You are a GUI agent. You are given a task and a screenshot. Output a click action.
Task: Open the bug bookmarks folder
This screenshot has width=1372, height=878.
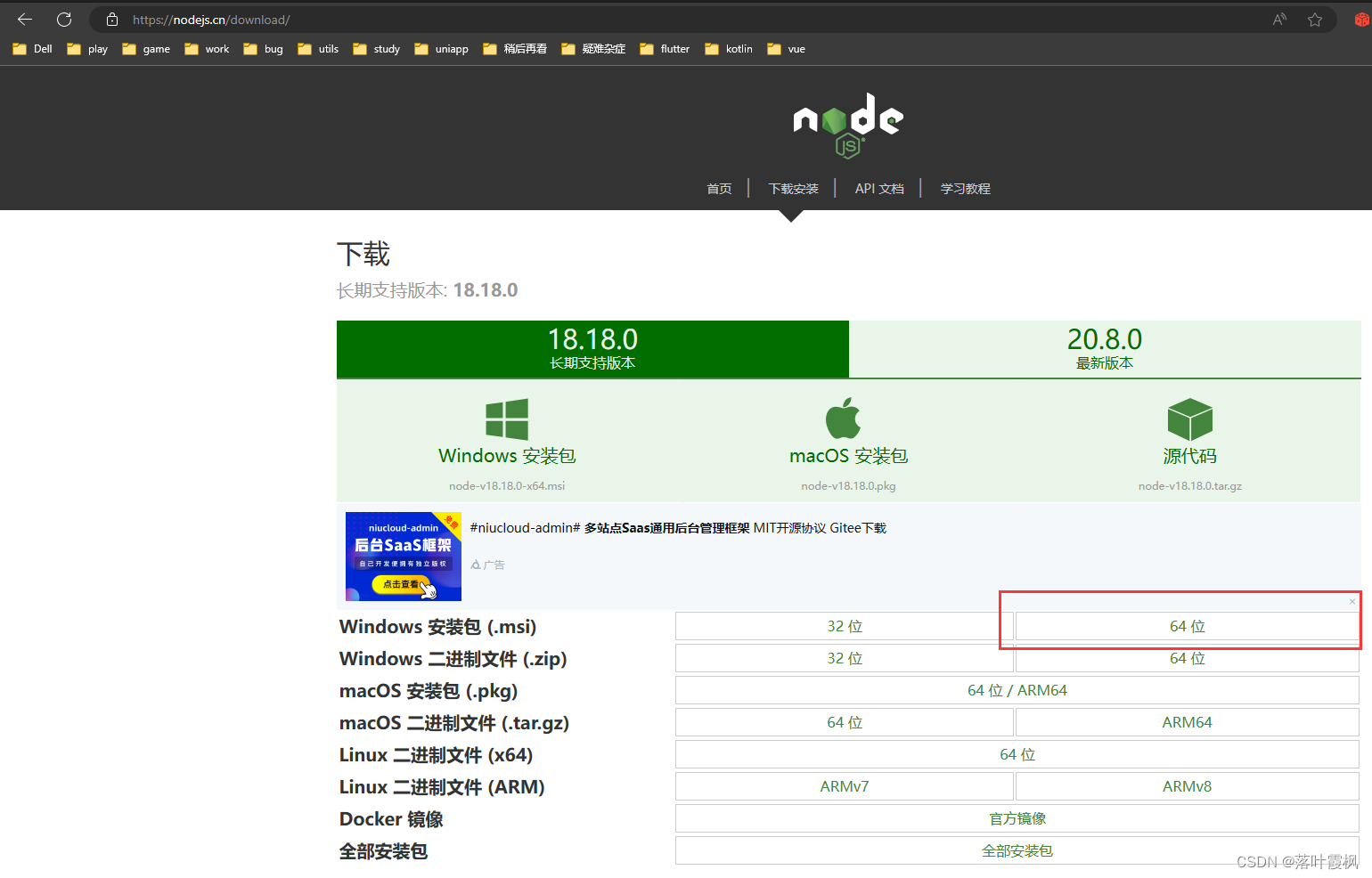tap(263, 49)
